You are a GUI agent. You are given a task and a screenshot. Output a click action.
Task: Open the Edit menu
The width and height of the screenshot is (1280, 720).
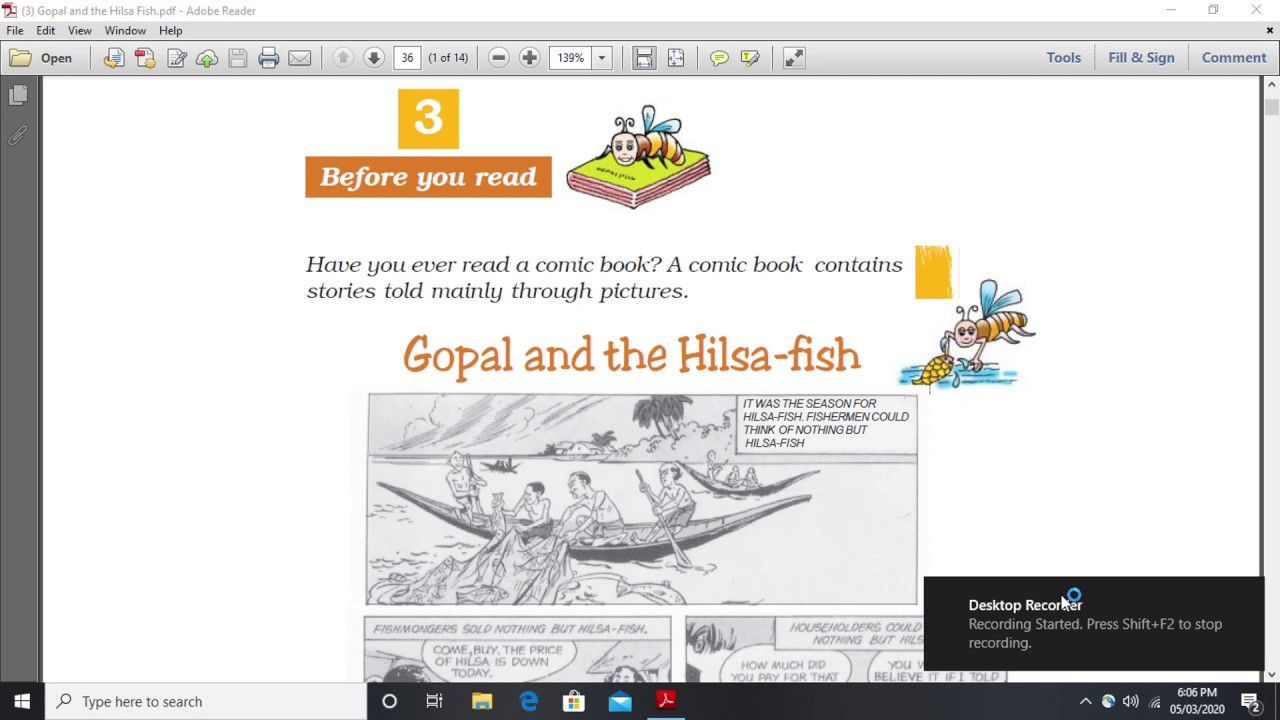(x=46, y=31)
